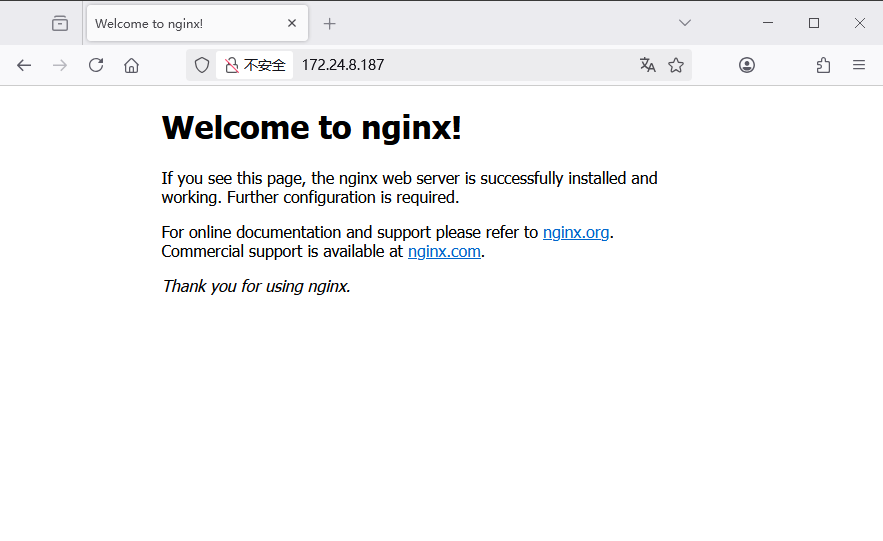
Task: Bookmark this page with the star
Action: click(676, 65)
